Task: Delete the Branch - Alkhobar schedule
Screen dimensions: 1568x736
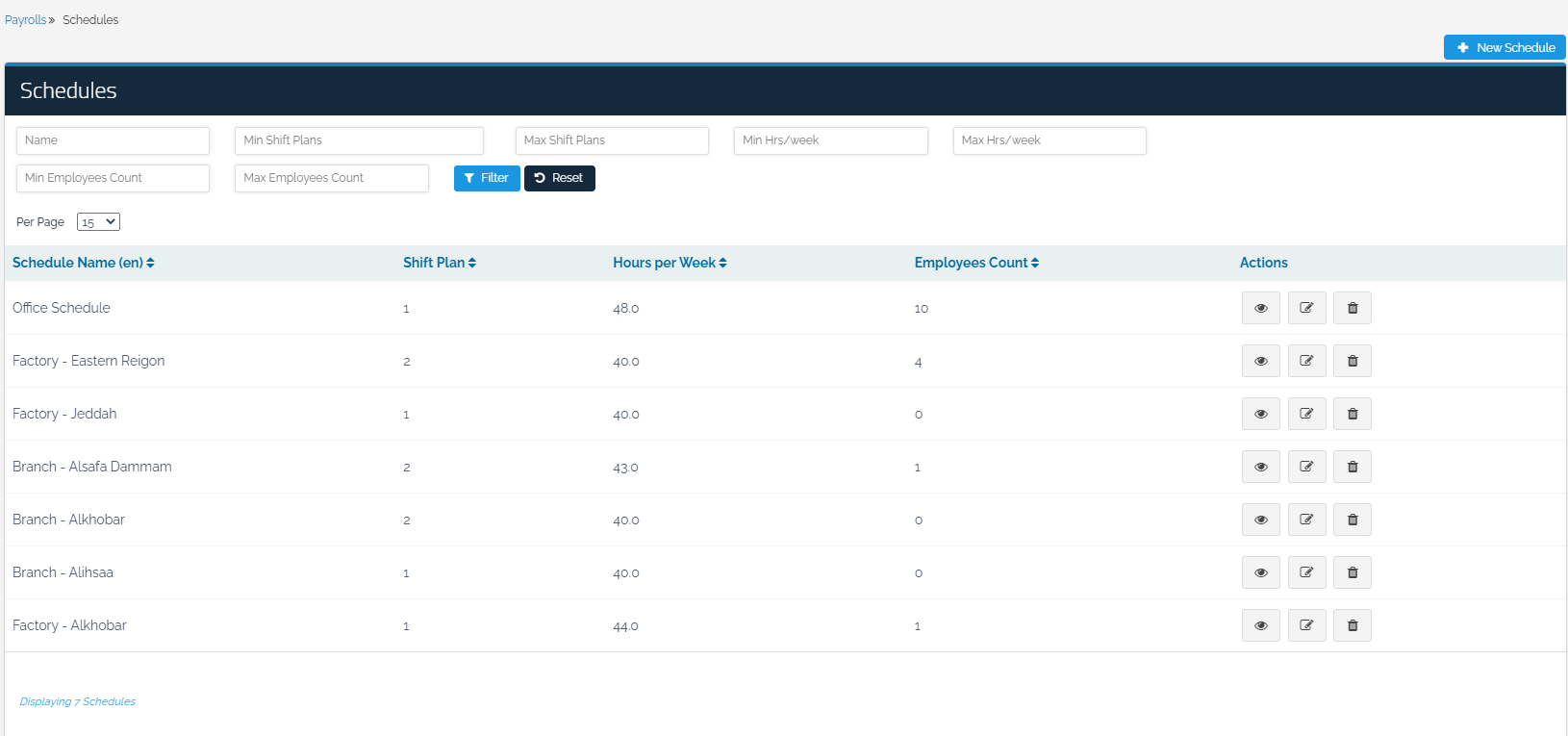Action: tap(1352, 520)
